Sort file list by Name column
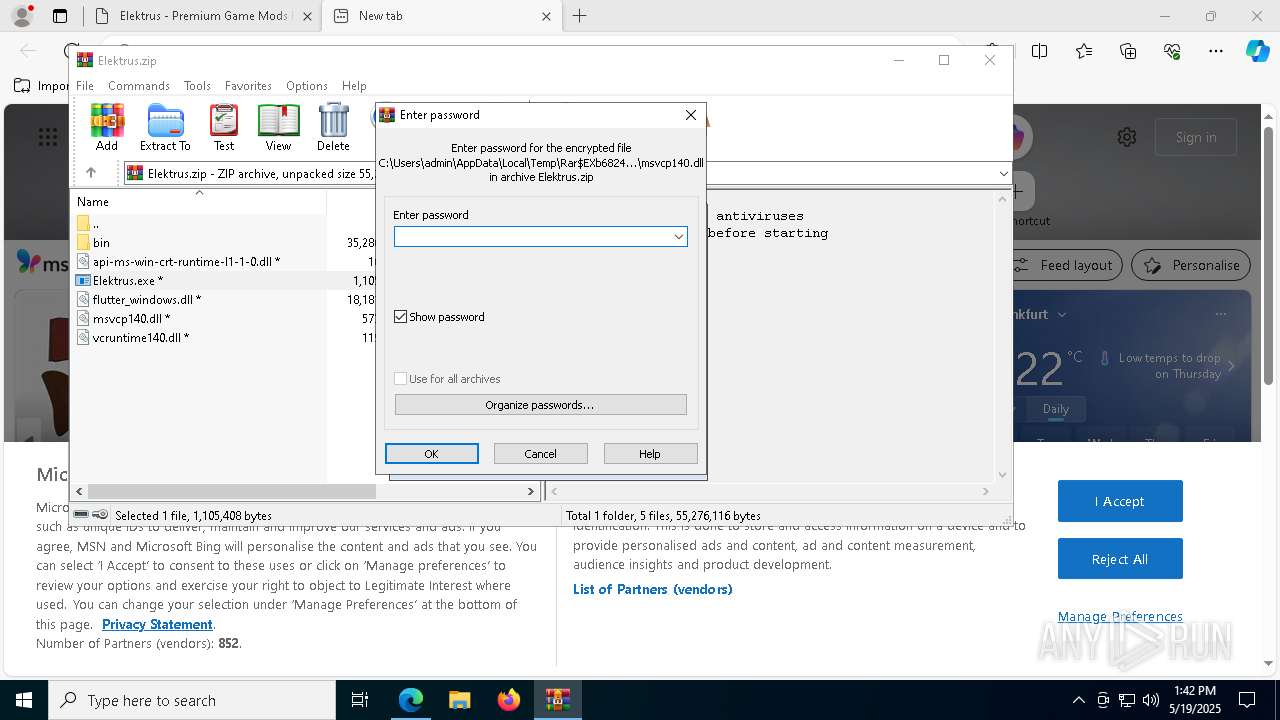 click(93, 202)
